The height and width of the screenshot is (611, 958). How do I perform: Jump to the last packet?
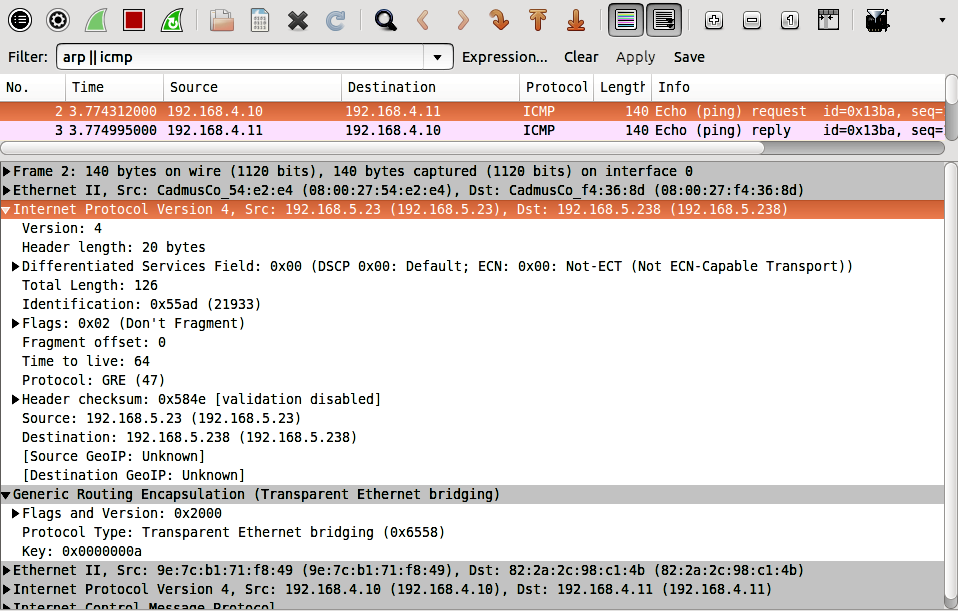click(576, 20)
